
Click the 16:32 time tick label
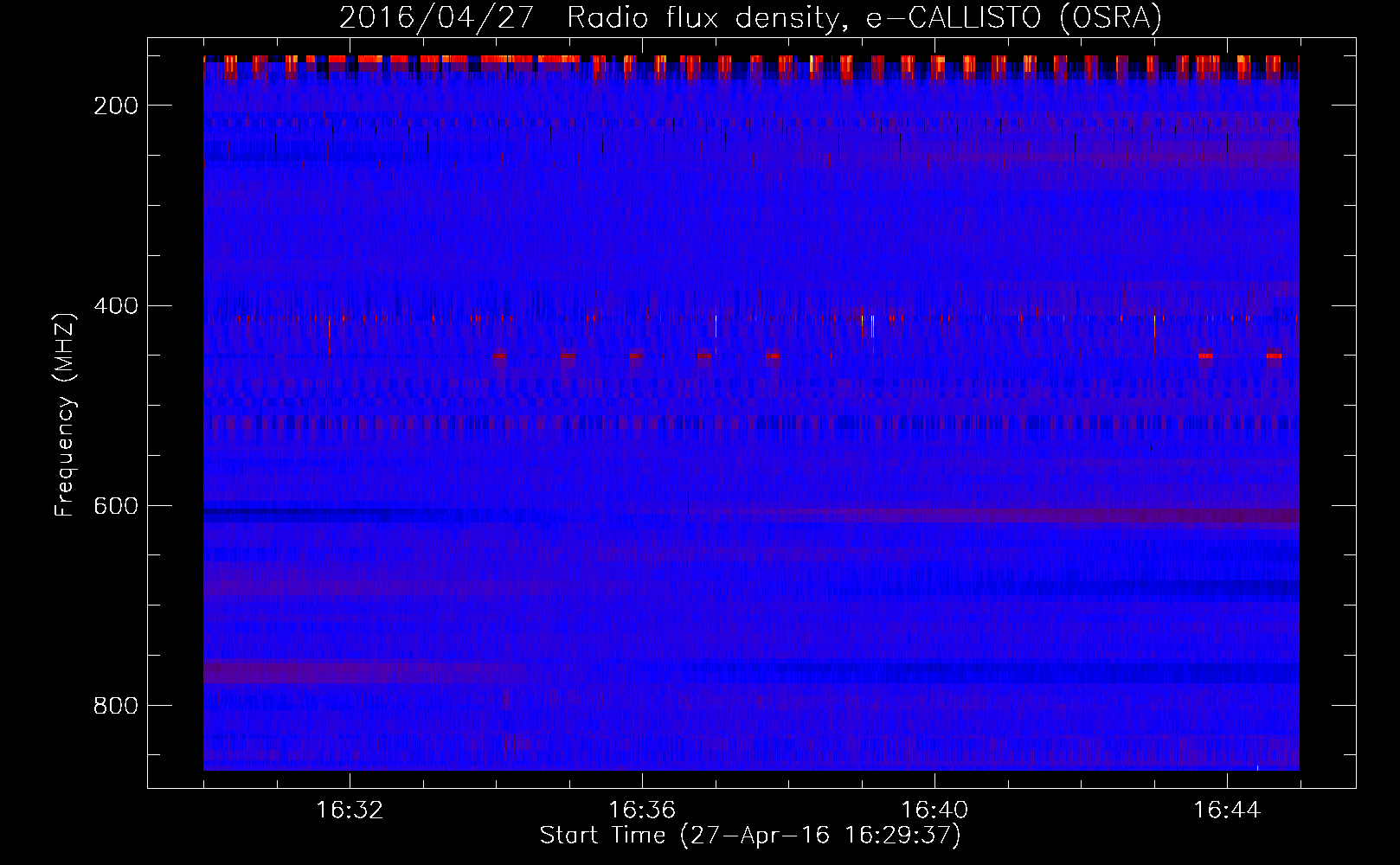point(350,811)
